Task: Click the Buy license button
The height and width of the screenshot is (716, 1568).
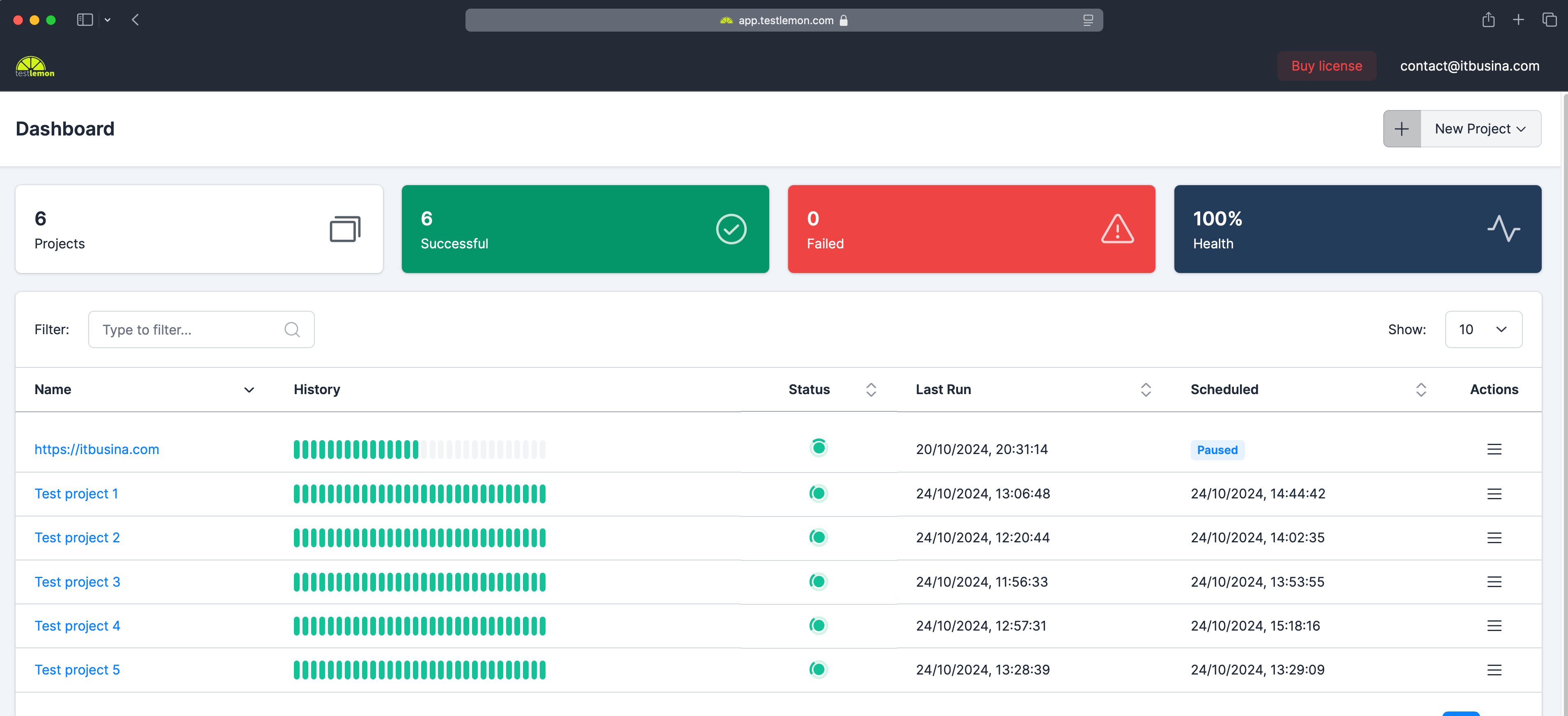Action: point(1326,66)
